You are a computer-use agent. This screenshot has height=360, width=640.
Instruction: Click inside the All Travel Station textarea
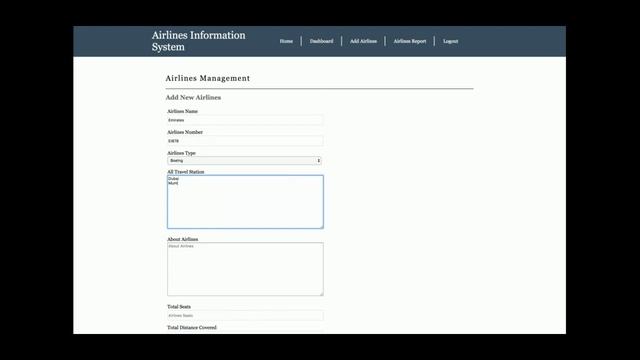pos(245,202)
